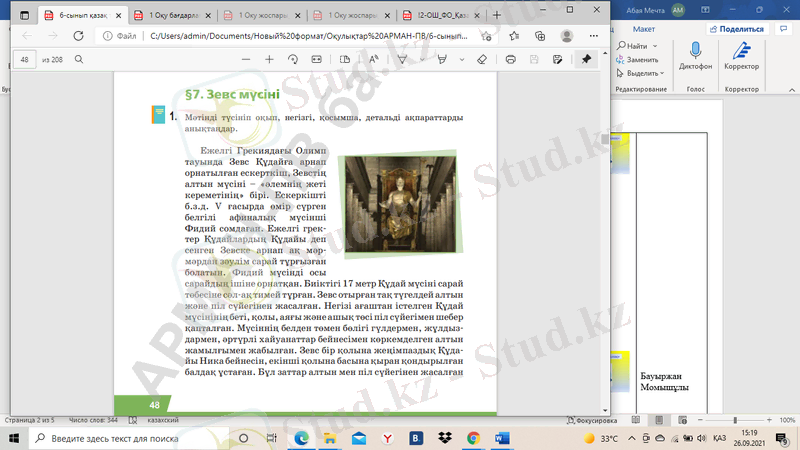Switch to the І2-ОШ_ФО_Қаз browser tab
The width and height of the screenshot is (800, 450).
(443, 15)
